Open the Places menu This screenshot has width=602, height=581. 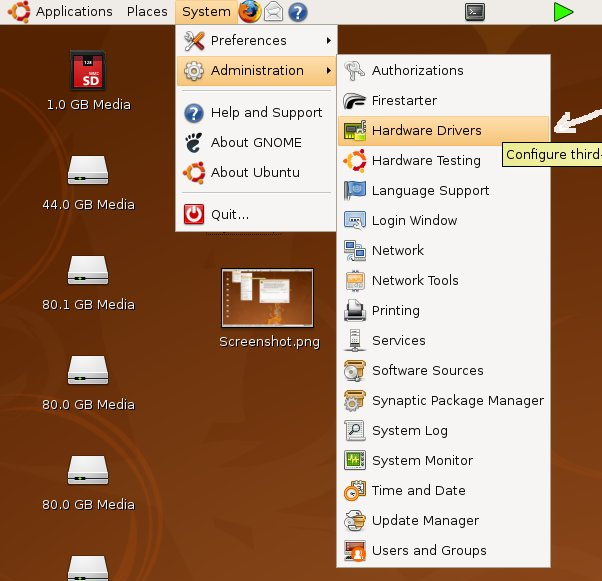(x=147, y=12)
